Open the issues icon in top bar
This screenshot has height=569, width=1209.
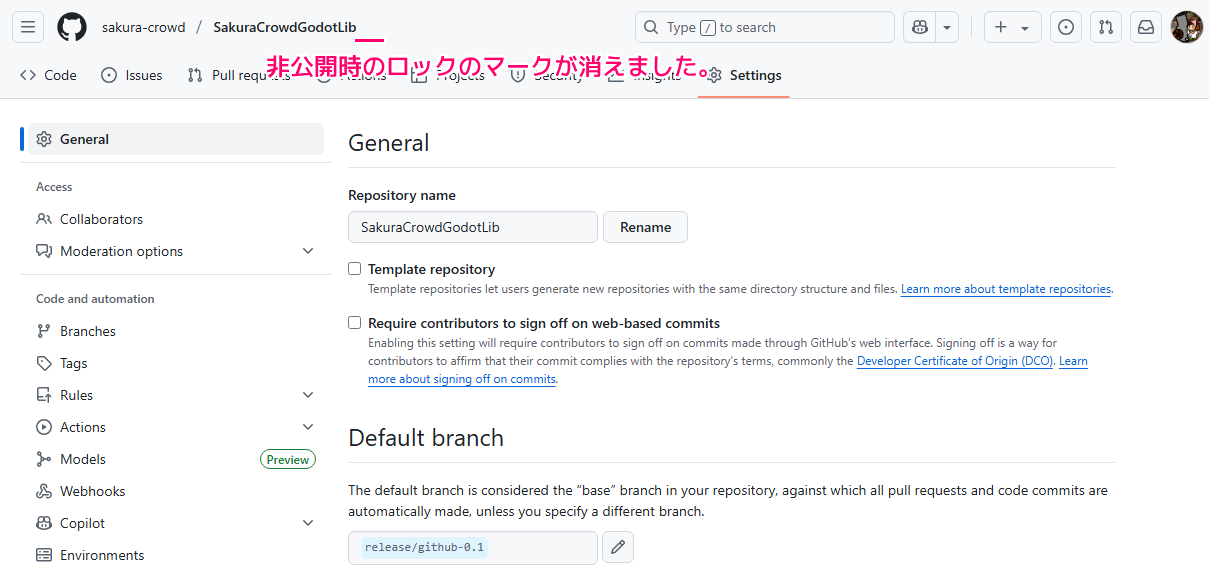pyautogui.click(x=1066, y=27)
